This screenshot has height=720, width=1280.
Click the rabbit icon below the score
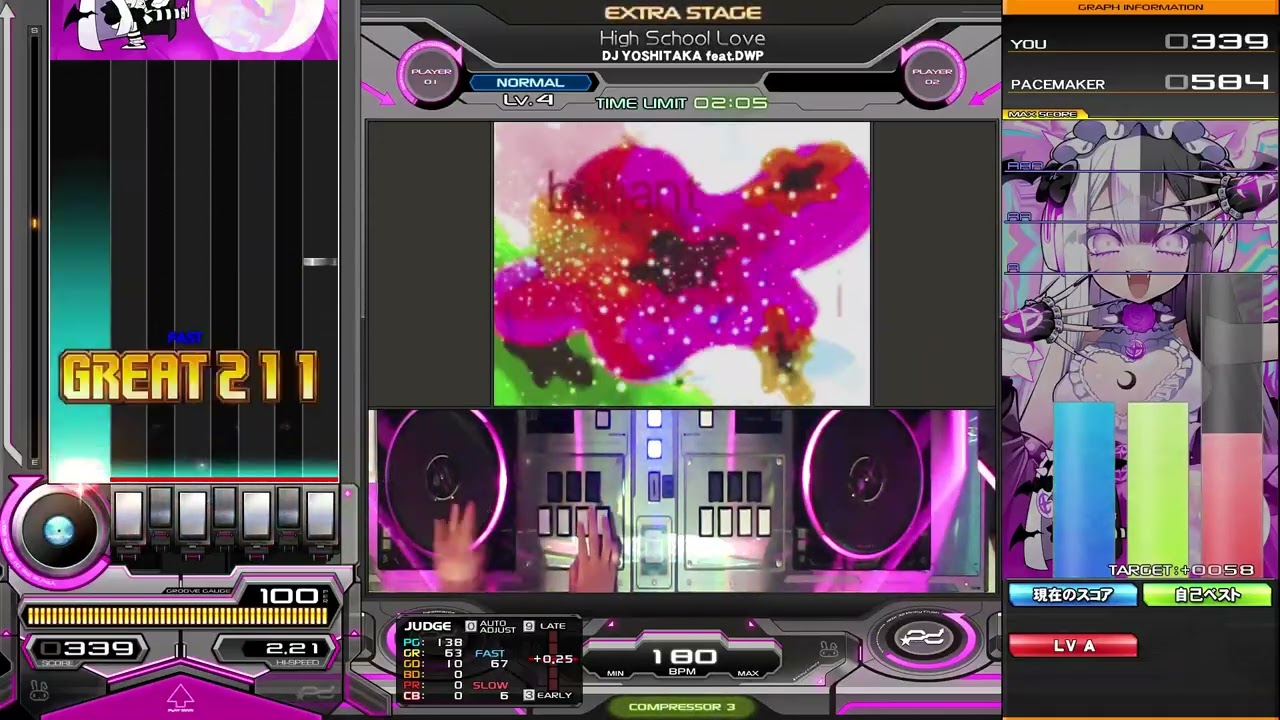coord(38,689)
